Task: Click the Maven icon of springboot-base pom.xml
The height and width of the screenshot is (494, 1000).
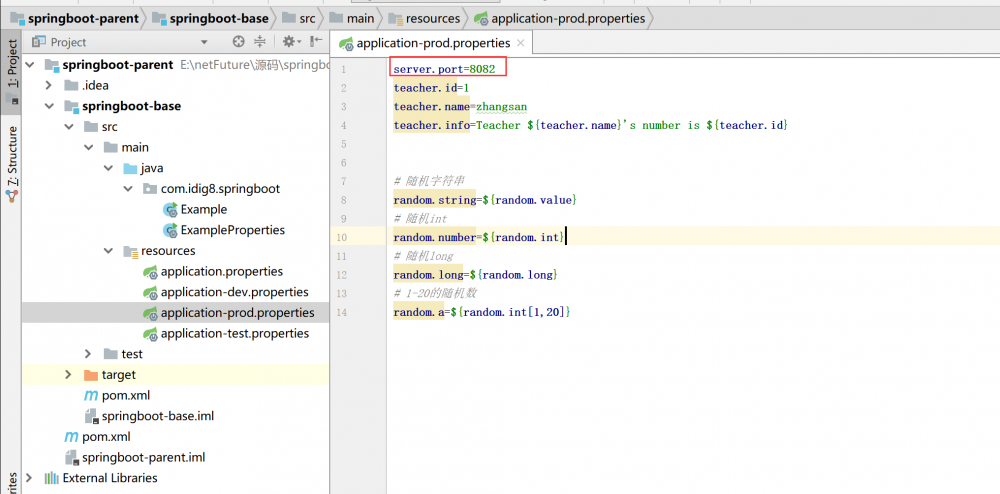Action: pyautogui.click(x=91, y=395)
